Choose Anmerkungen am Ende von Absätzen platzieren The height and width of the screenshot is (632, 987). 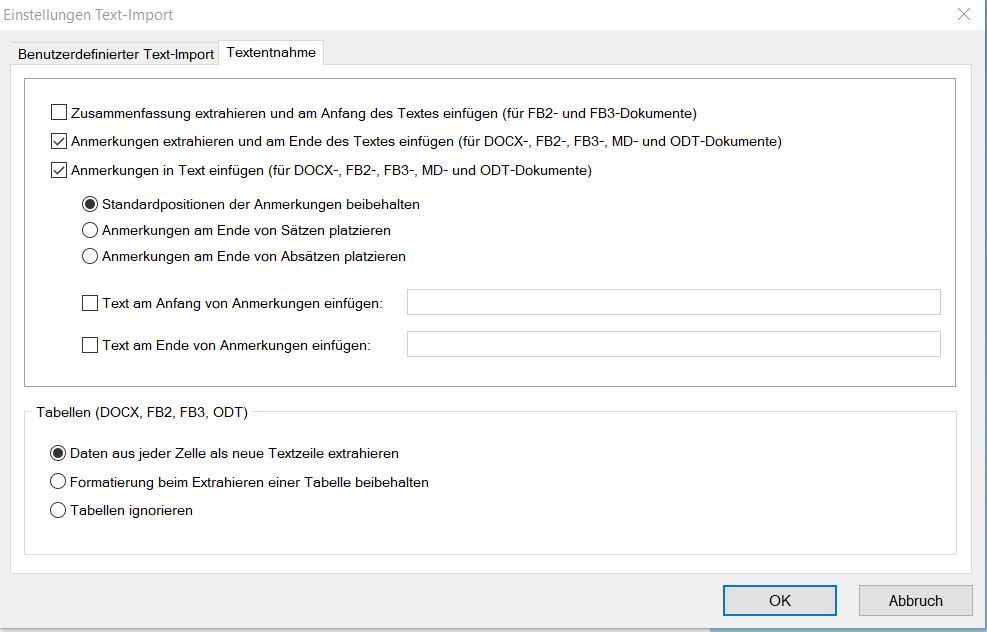point(90,256)
